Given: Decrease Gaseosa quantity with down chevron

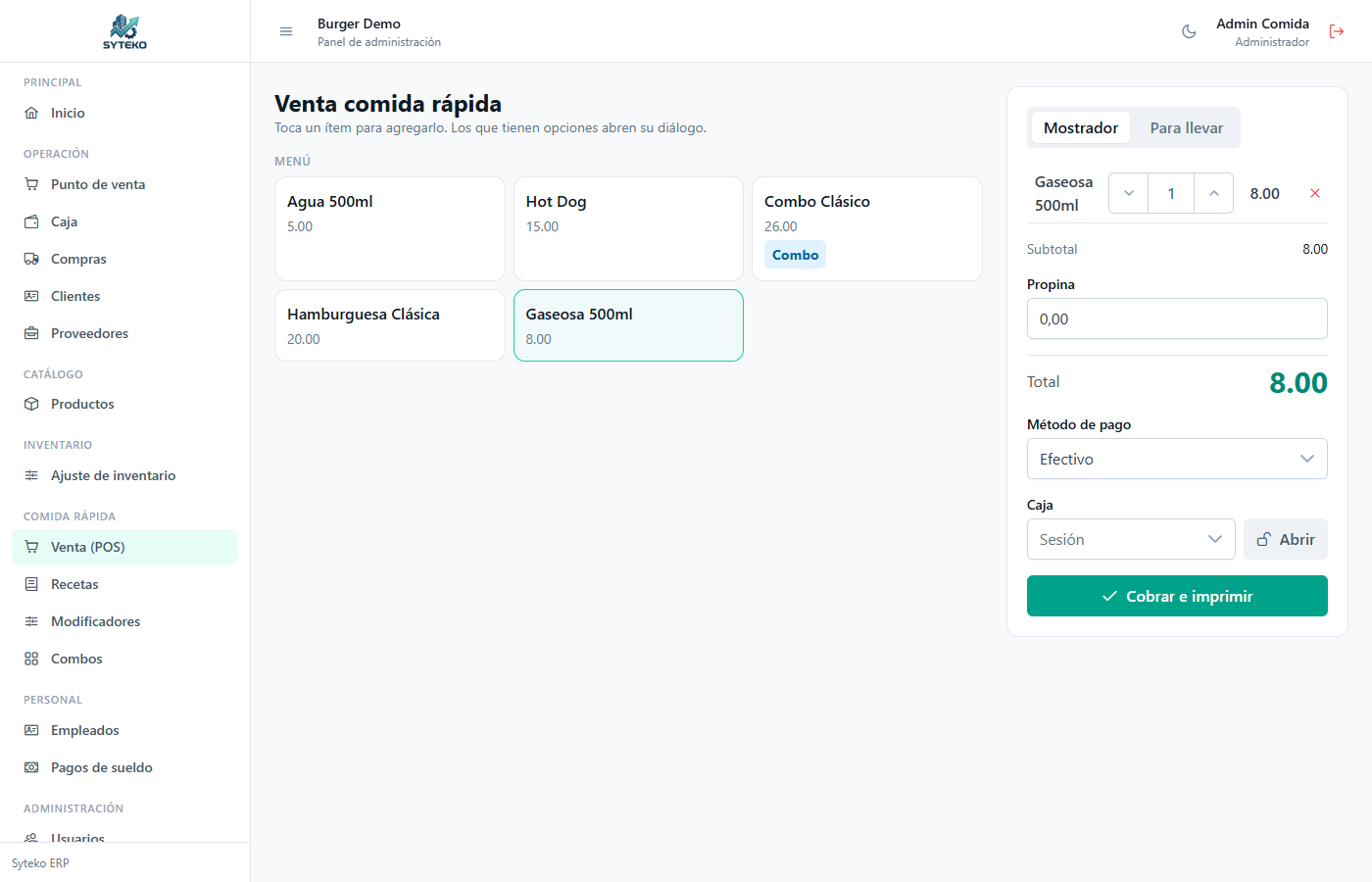Looking at the screenshot, I should click(x=1129, y=193).
